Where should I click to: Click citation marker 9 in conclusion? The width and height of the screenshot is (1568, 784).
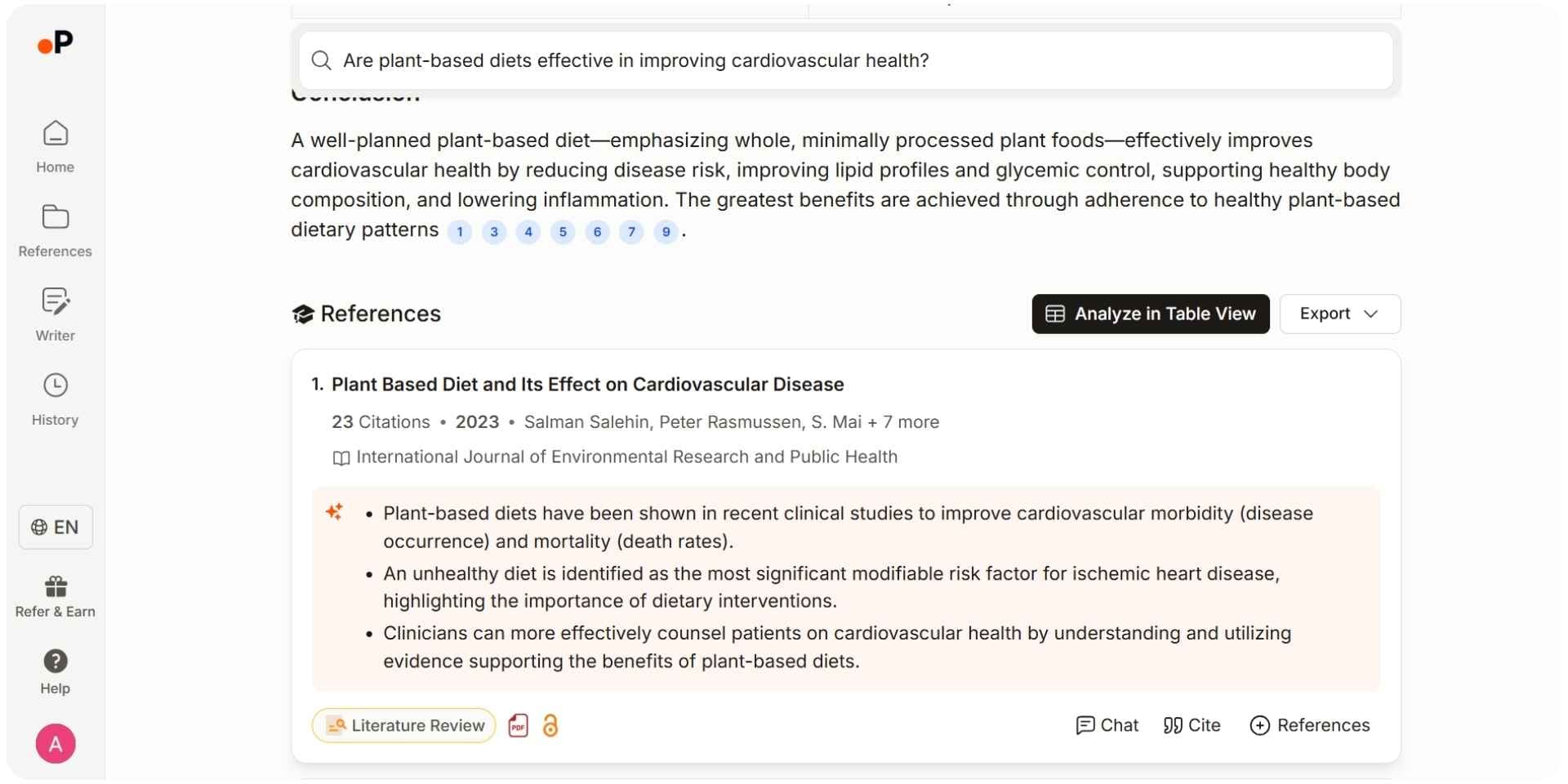666,232
